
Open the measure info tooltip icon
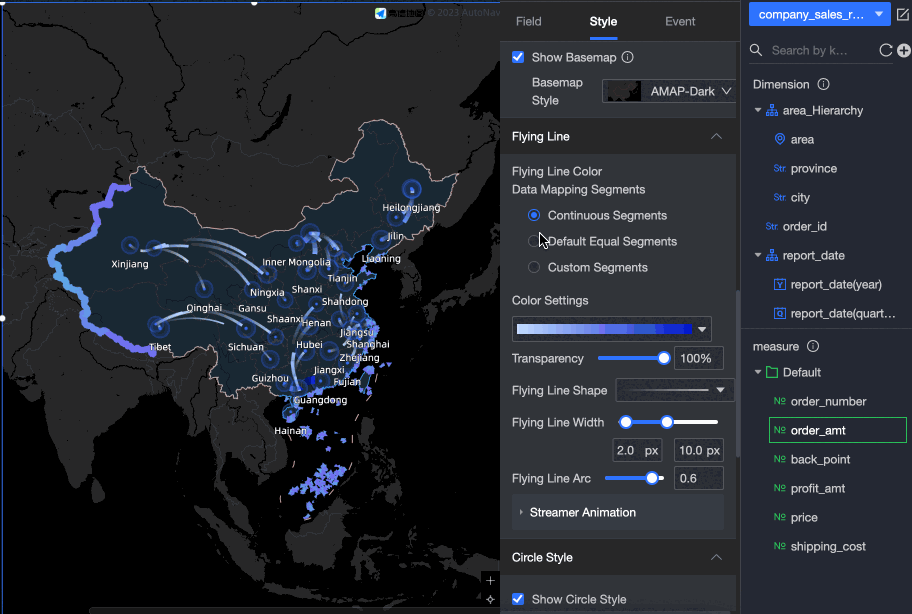813,347
